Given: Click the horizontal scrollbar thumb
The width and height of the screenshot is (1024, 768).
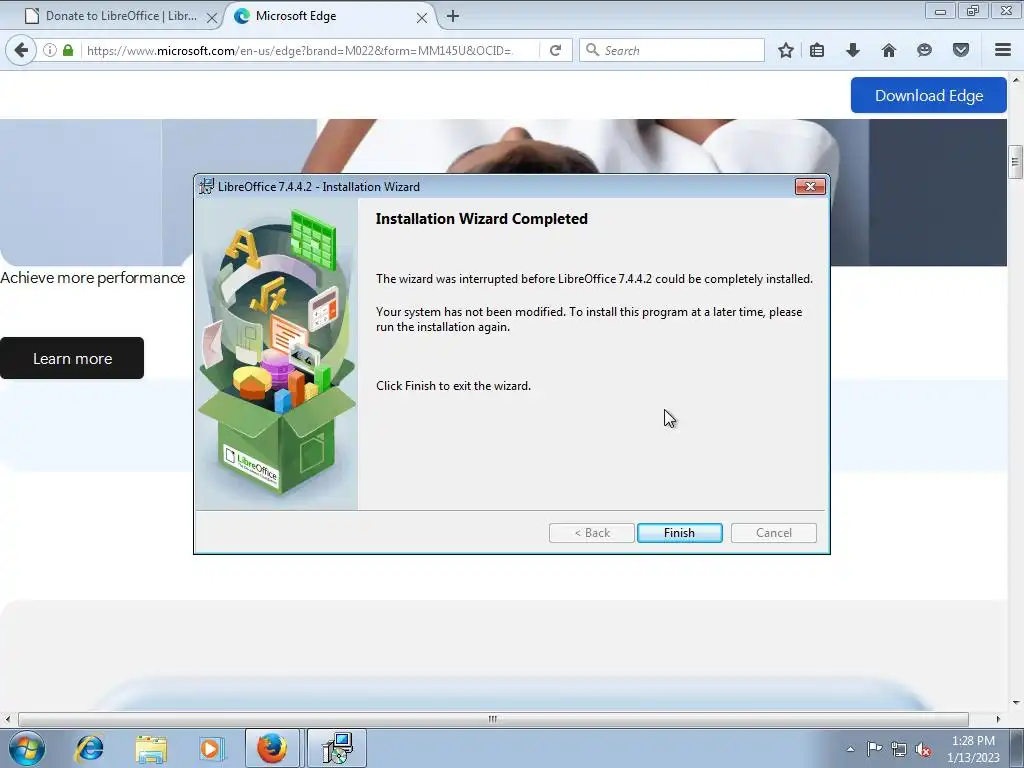Looking at the screenshot, I should pyautogui.click(x=493, y=719).
